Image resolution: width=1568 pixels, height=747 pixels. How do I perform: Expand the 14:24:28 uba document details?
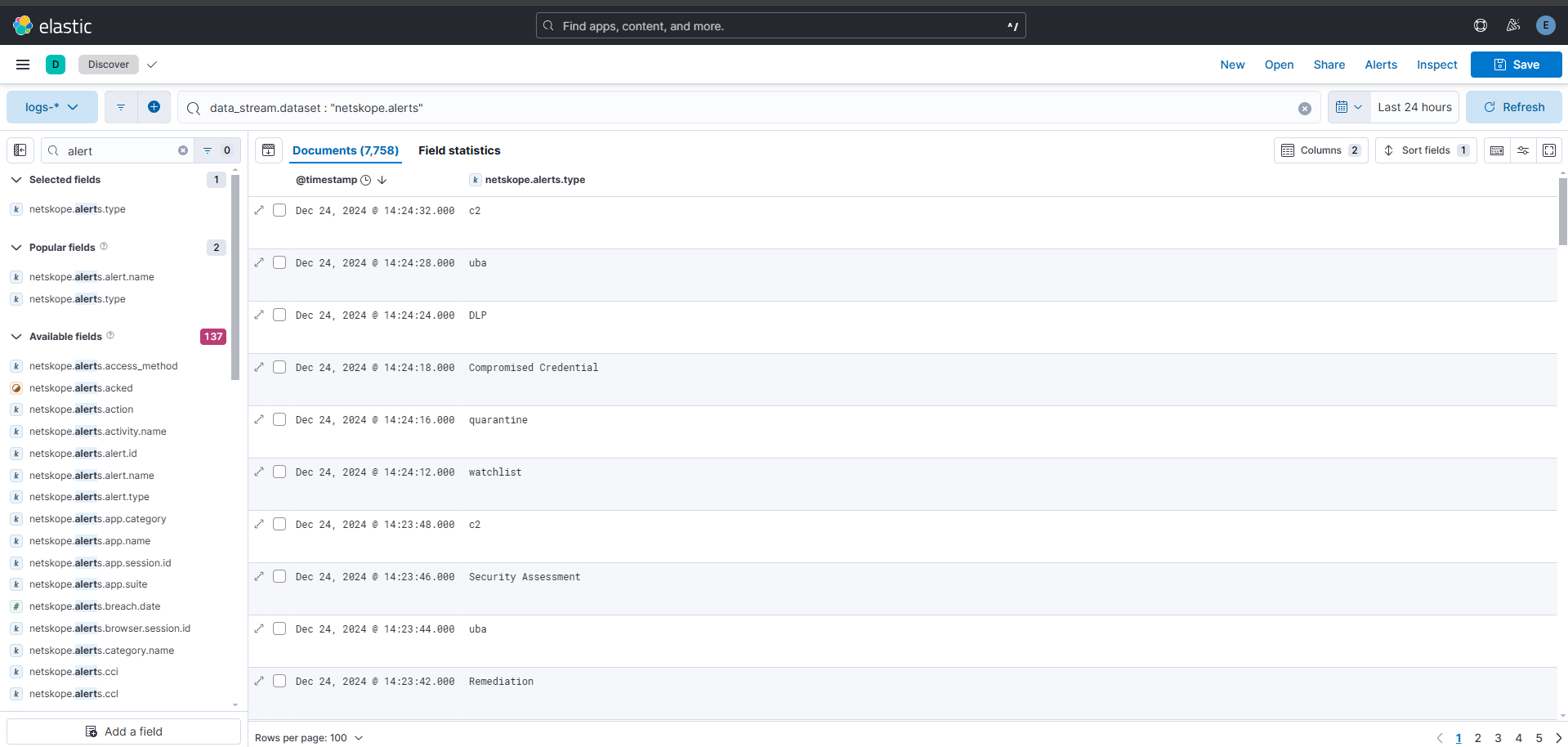[259, 262]
